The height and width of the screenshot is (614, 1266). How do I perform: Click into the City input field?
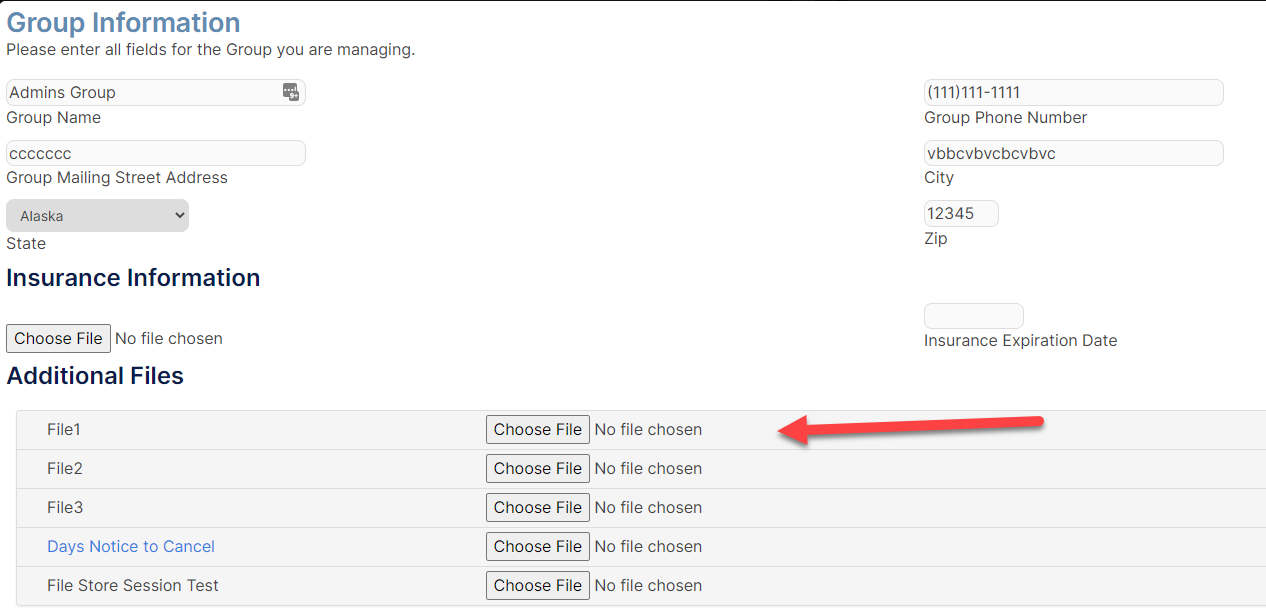(1074, 153)
